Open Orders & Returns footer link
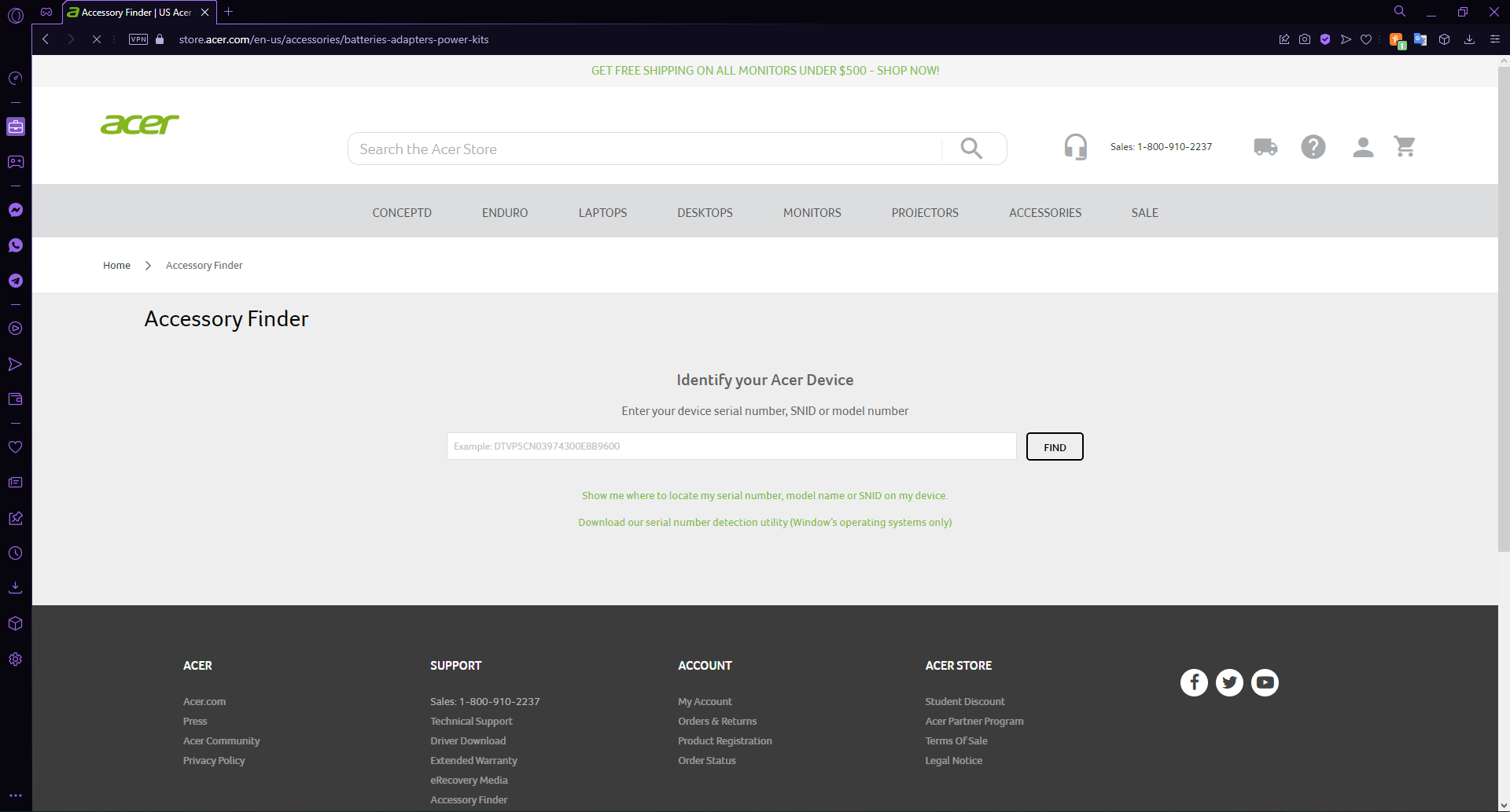 click(717, 722)
